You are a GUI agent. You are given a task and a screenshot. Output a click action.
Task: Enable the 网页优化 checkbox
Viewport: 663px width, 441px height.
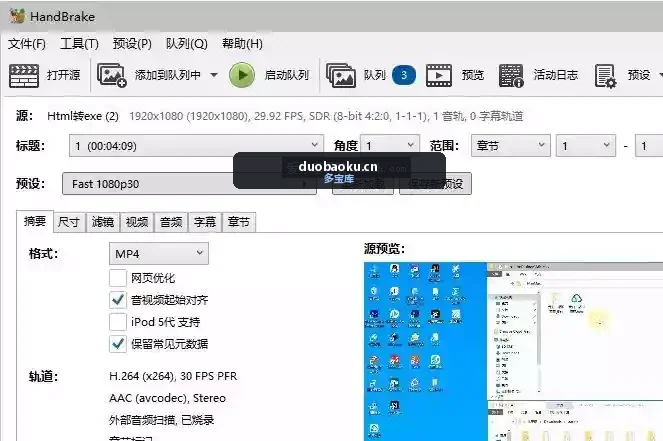coord(118,278)
